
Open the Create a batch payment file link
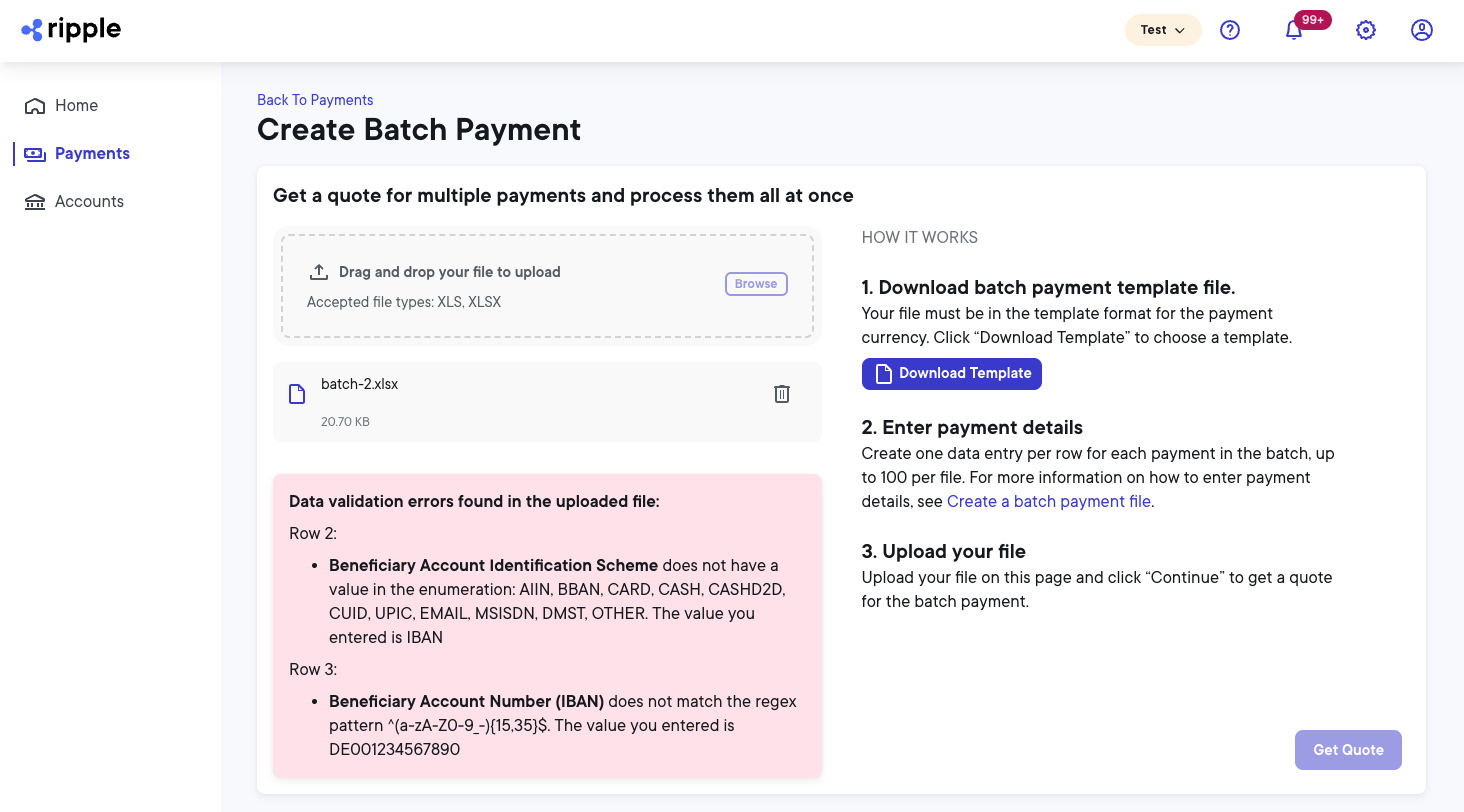click(x=1048, y=501)
